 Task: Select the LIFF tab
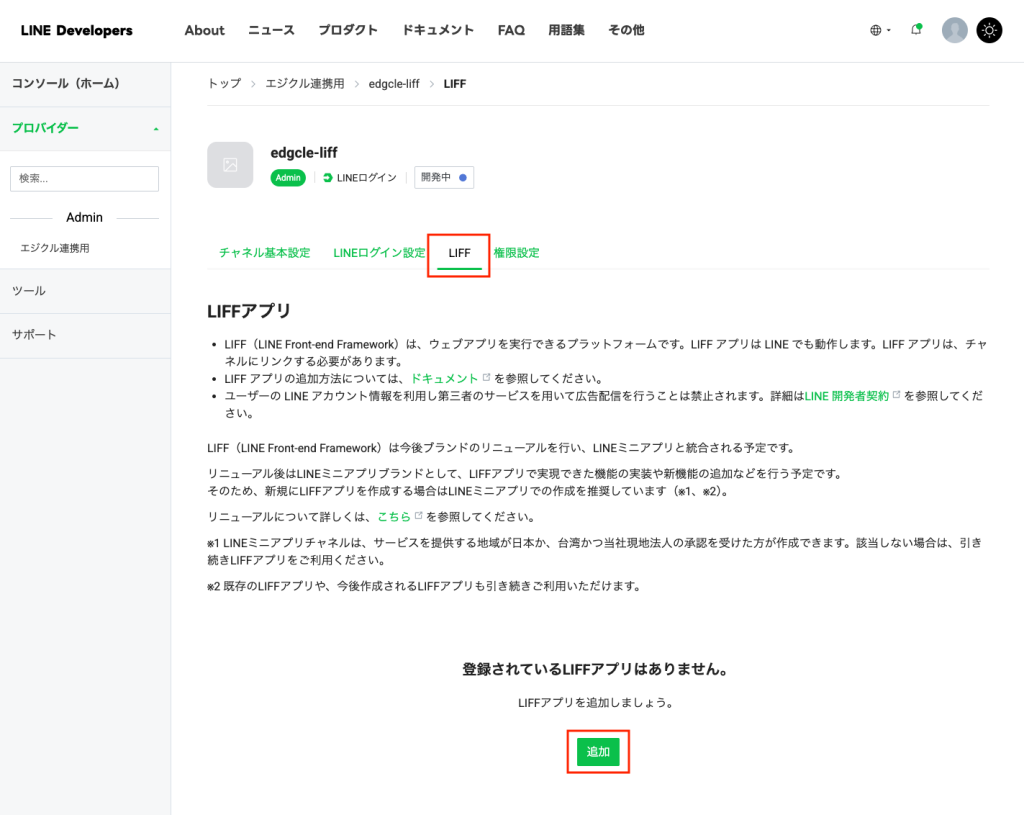(x=459, y=253)
